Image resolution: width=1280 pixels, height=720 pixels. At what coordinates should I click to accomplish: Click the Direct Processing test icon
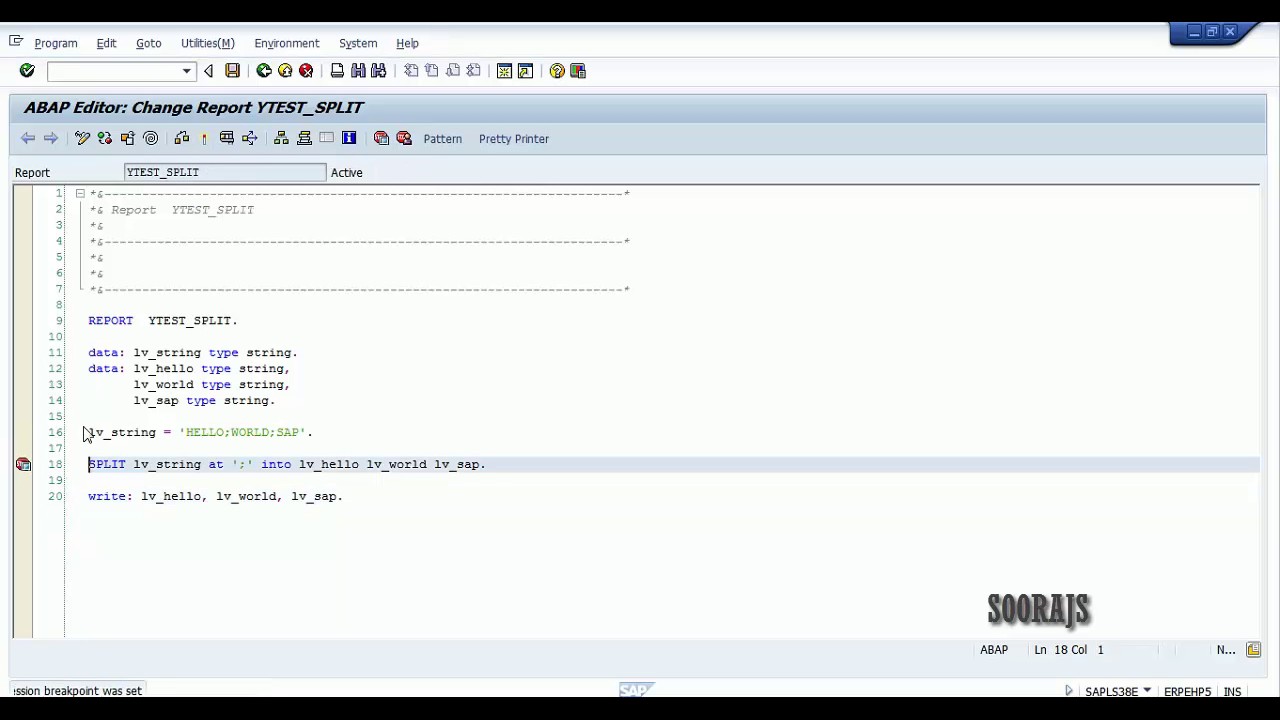coord(227,138)
